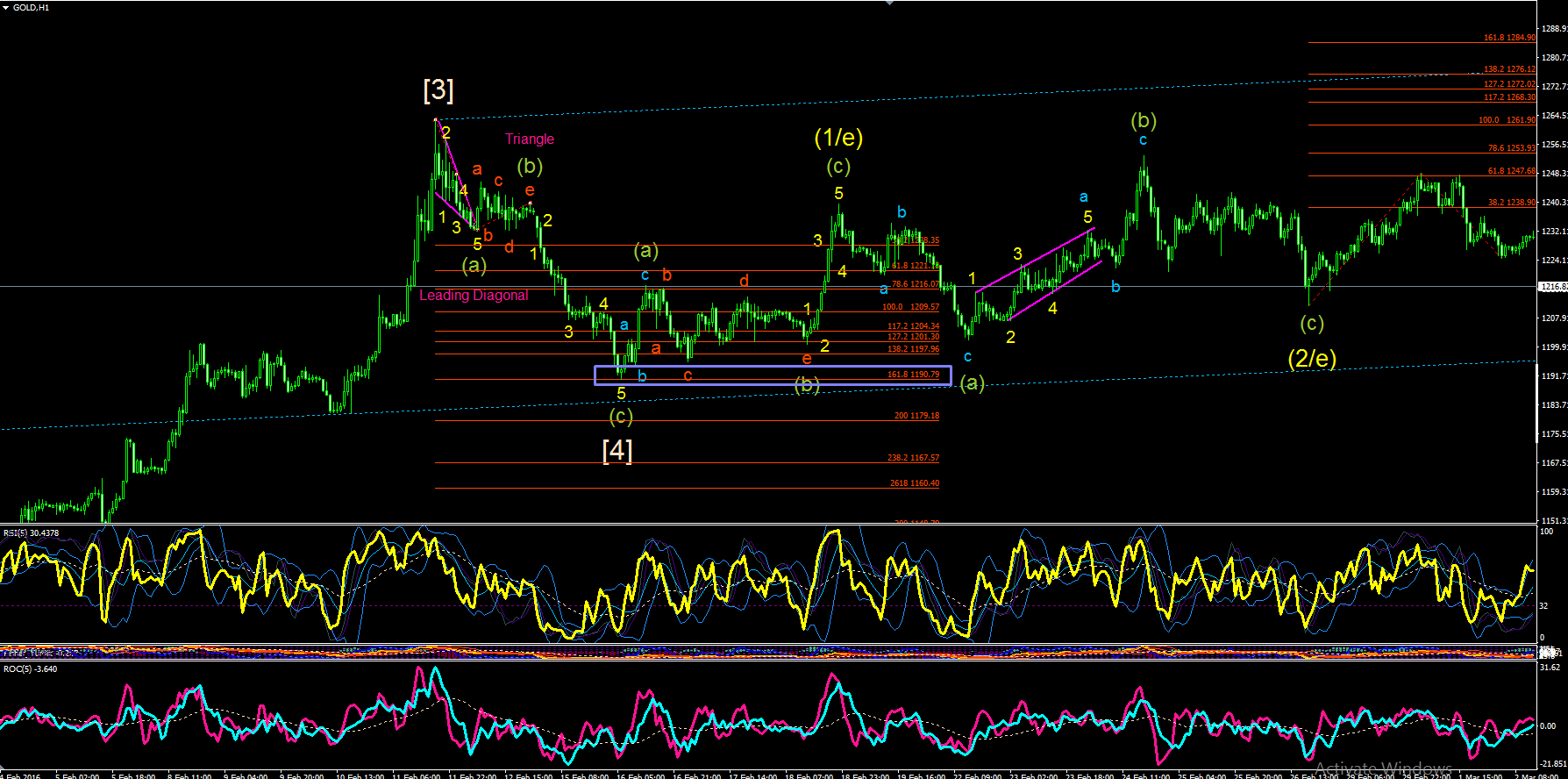The image size is (1568, 779).
Task: Click the ROC(5) -3.640 indicator label
Action: click(x=31, y=669)
